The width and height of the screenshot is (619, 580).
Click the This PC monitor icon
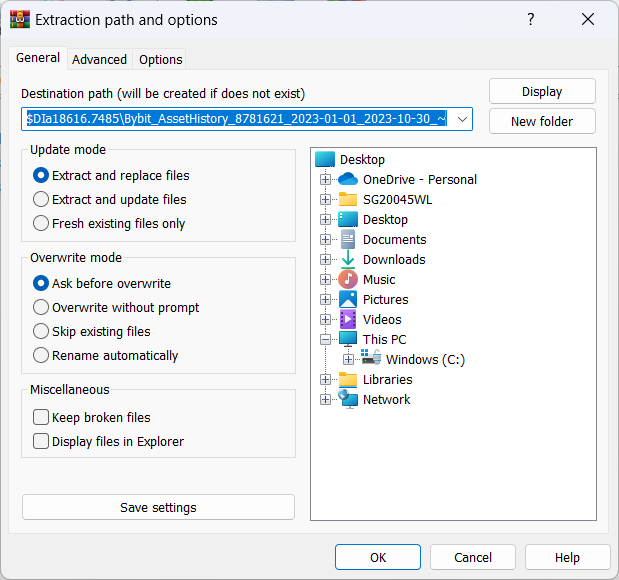(x=348, y=340)
